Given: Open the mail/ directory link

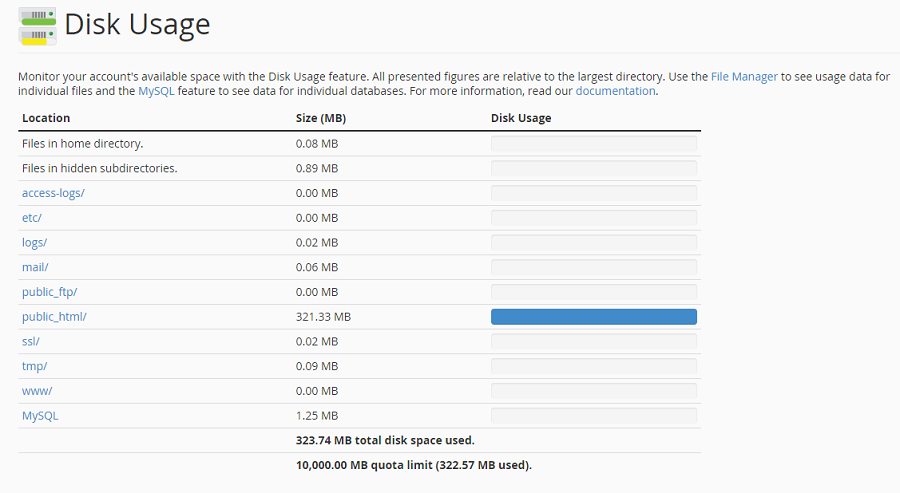Looking at the screenshot, I should point(36,267).
